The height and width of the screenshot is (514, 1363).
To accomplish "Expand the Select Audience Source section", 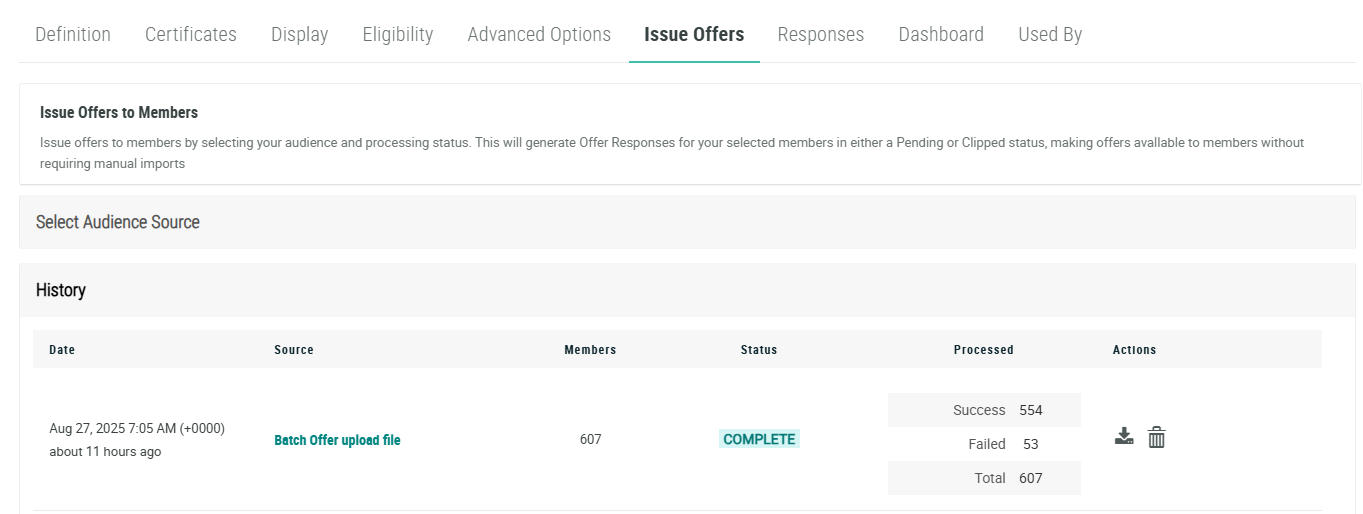I will 118,222.
